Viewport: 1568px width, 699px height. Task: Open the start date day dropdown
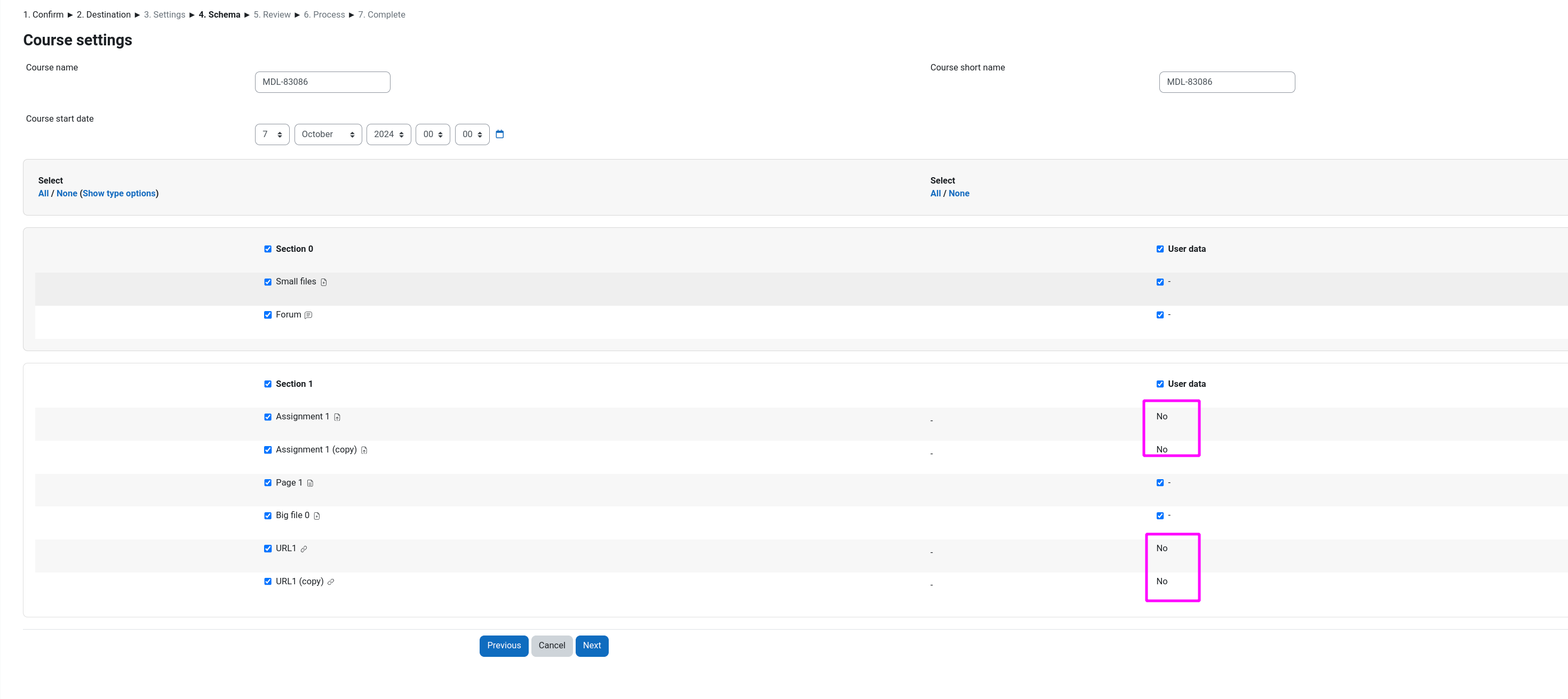272,134
